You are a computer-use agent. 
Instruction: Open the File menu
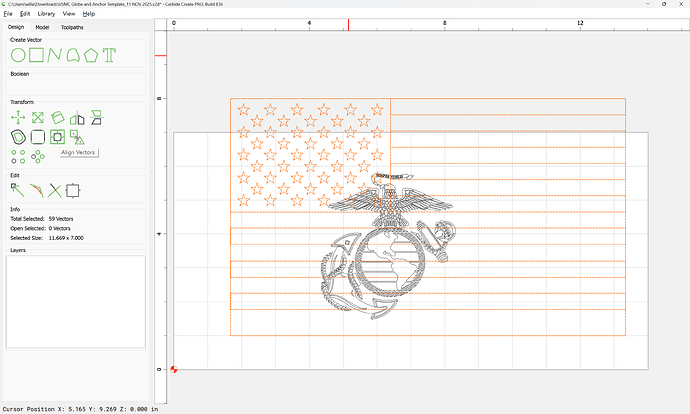tap(7, 14)
